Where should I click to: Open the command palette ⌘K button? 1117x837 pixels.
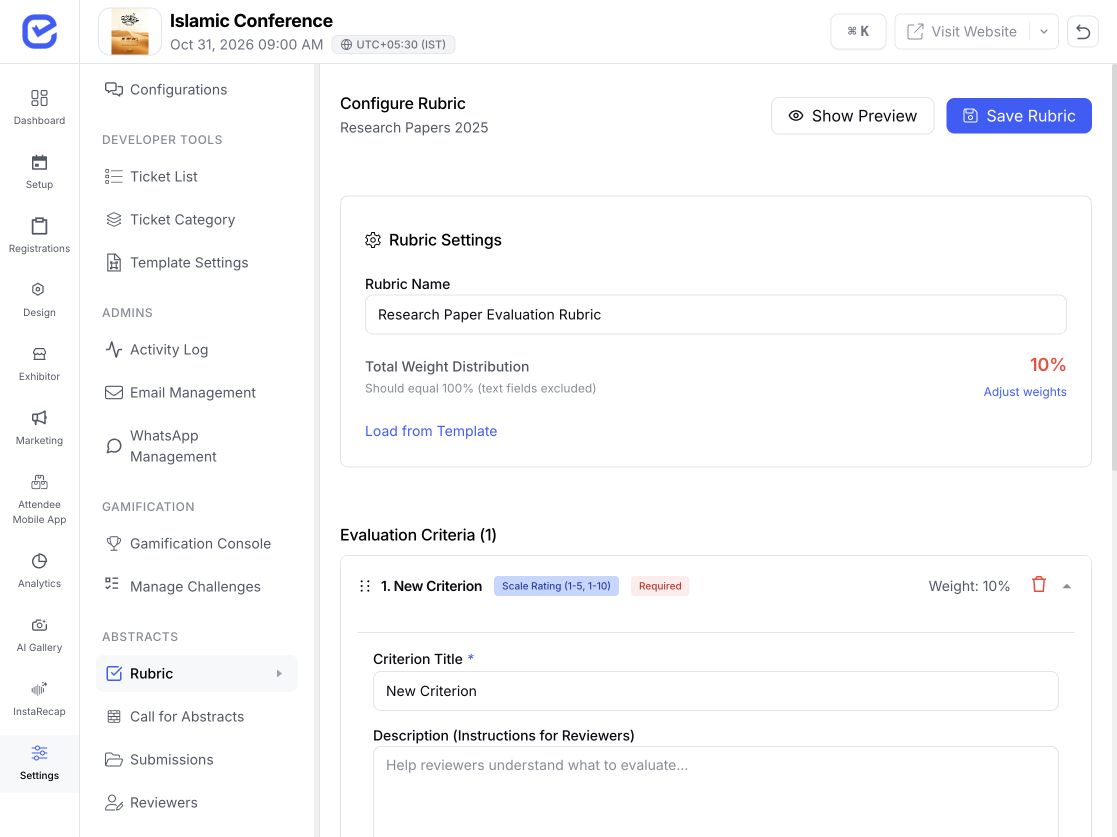coord(858,31)
